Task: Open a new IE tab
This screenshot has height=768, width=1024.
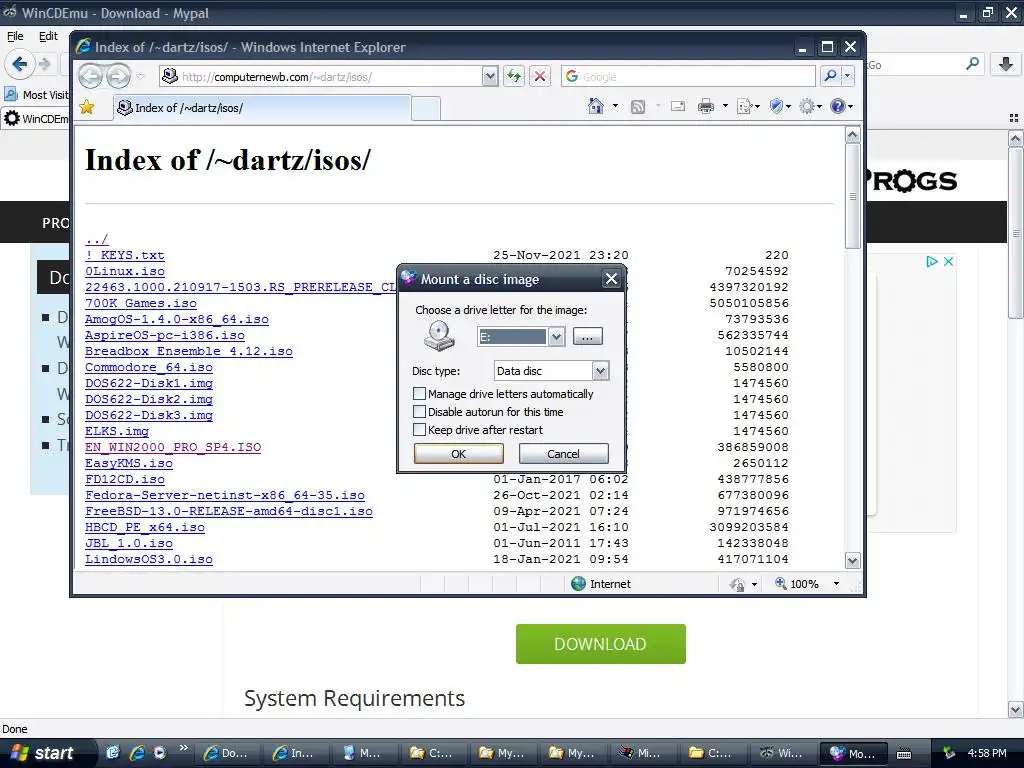Action: coord(426,108)
